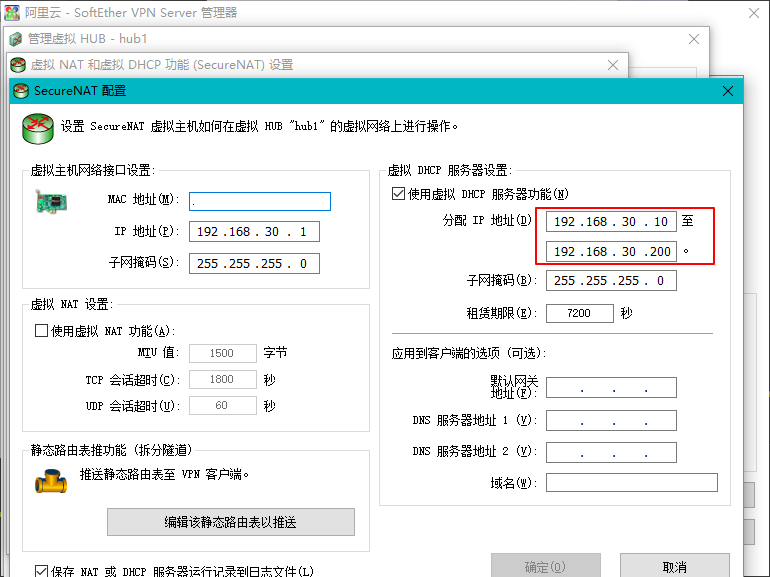Click UDP session timeout field 60

pyautogui.click(x=223, y=405)
